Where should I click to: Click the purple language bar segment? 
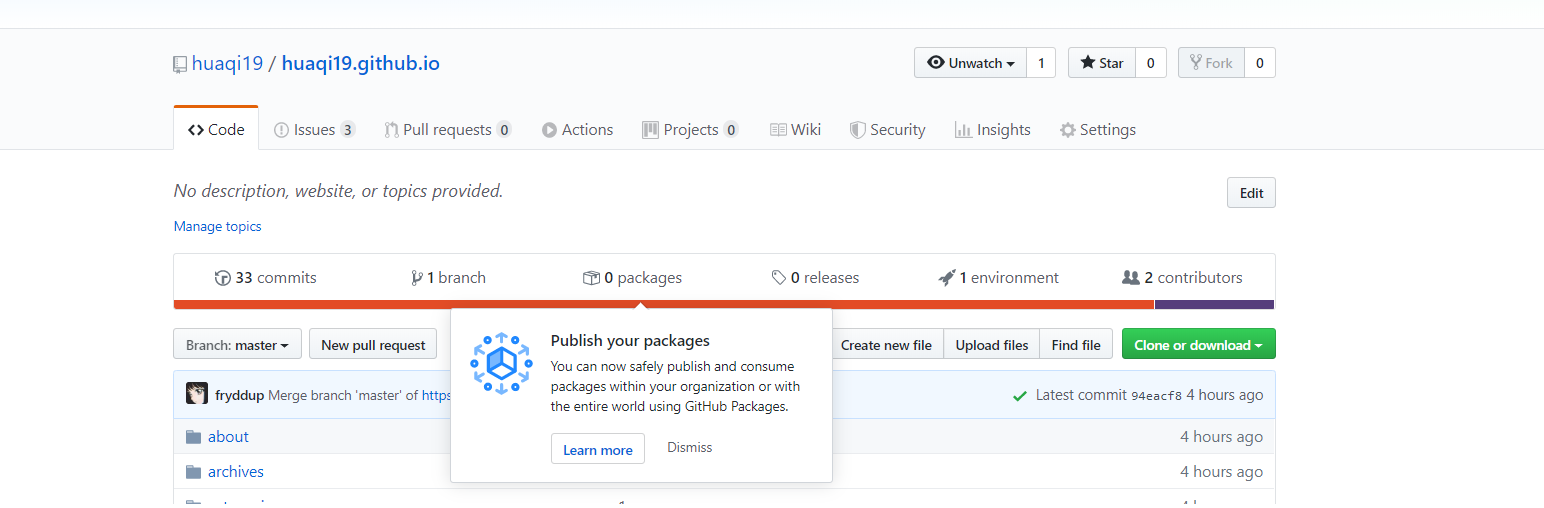pyautogui.click(x=1214, y=304)
